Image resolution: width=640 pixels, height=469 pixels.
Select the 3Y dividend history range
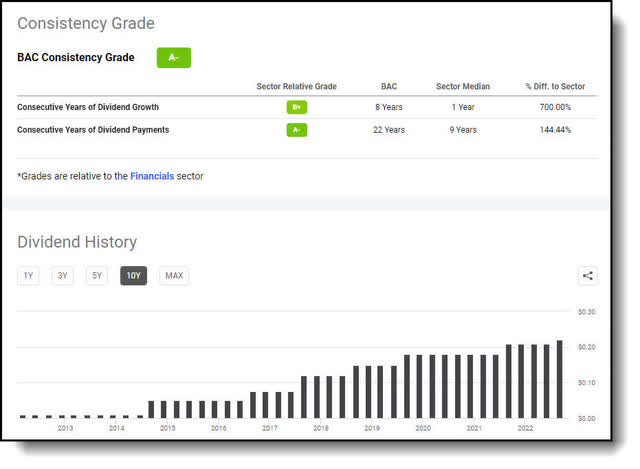point(62,276)
